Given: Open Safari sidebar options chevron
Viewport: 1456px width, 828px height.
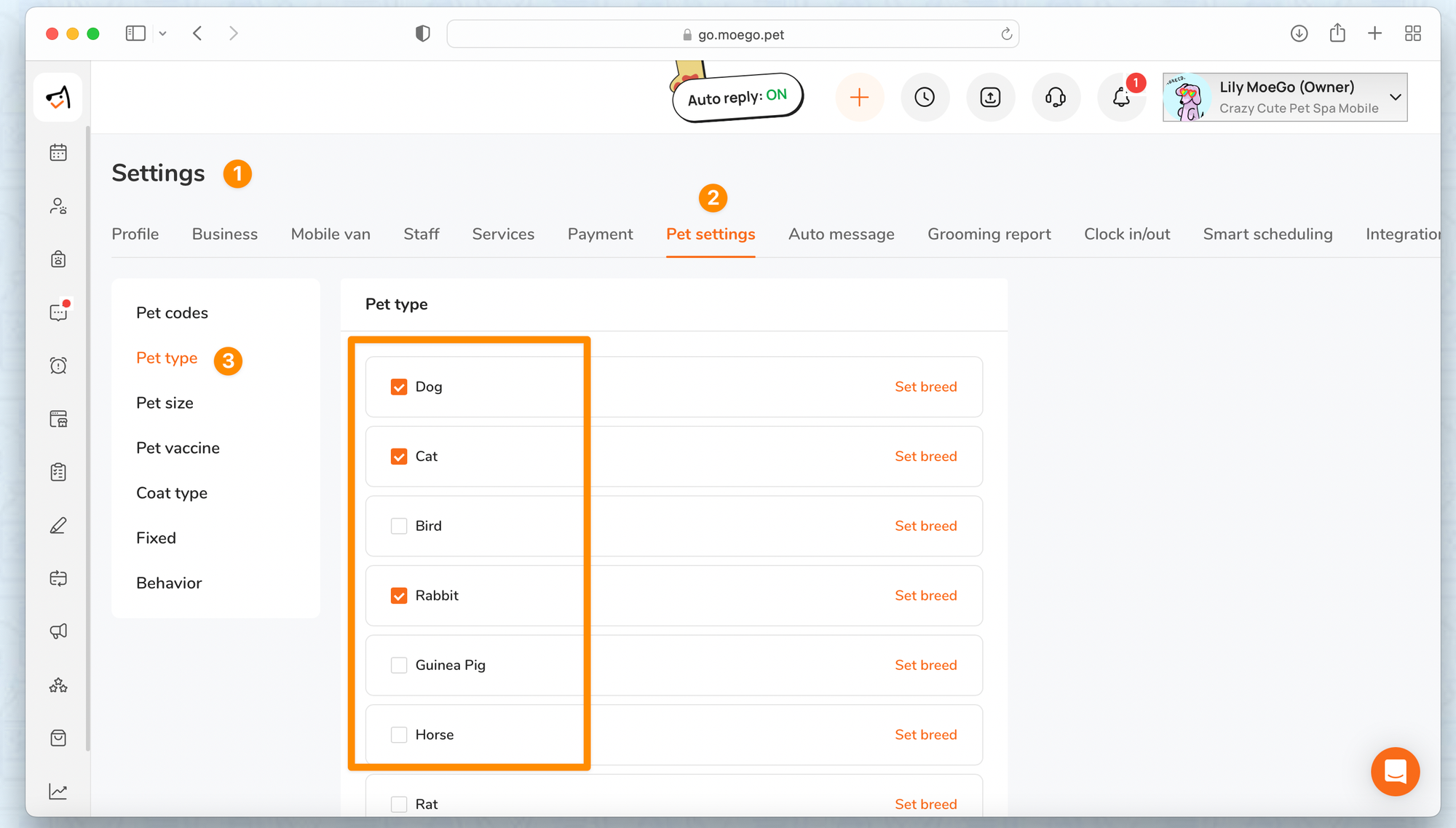Looking at the screenshot, I should pyautogui.click(x=162, y=33).
